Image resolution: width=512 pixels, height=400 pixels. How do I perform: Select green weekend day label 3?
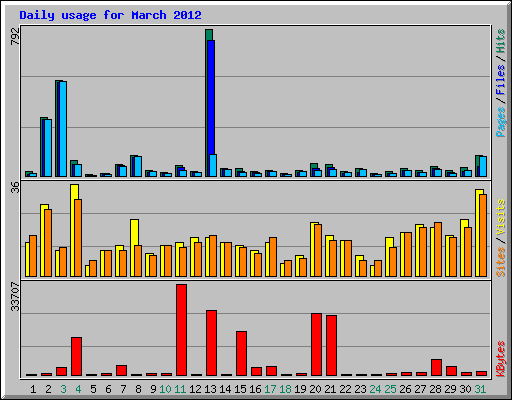pos(63,389)
